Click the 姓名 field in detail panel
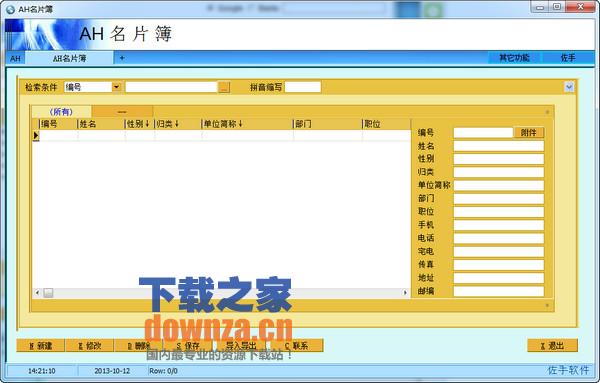Image resolution: width=600 pixels, height=383 pixels. 499,146
